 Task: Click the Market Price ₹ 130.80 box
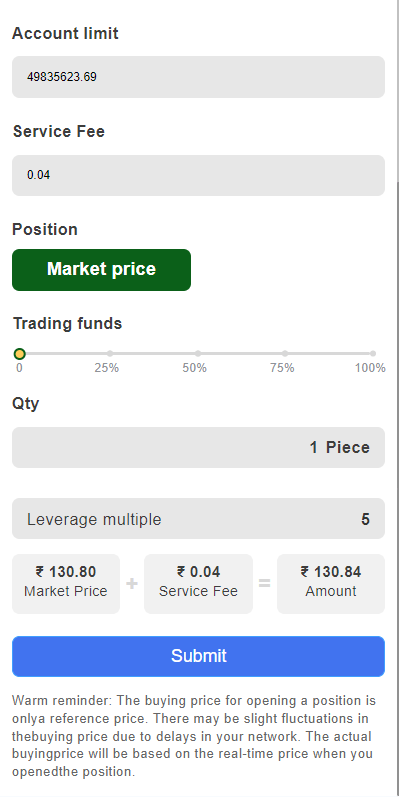point(66,584)
